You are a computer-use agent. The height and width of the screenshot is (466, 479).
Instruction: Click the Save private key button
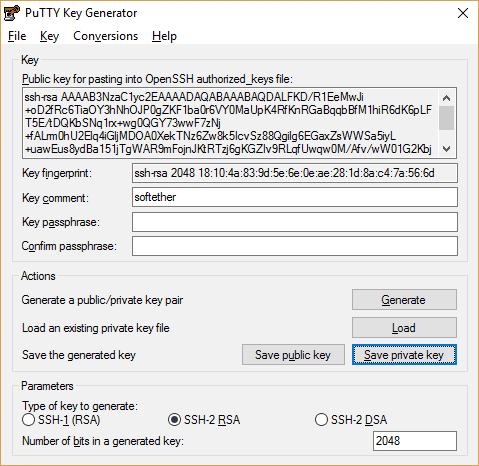coord(404,355)
